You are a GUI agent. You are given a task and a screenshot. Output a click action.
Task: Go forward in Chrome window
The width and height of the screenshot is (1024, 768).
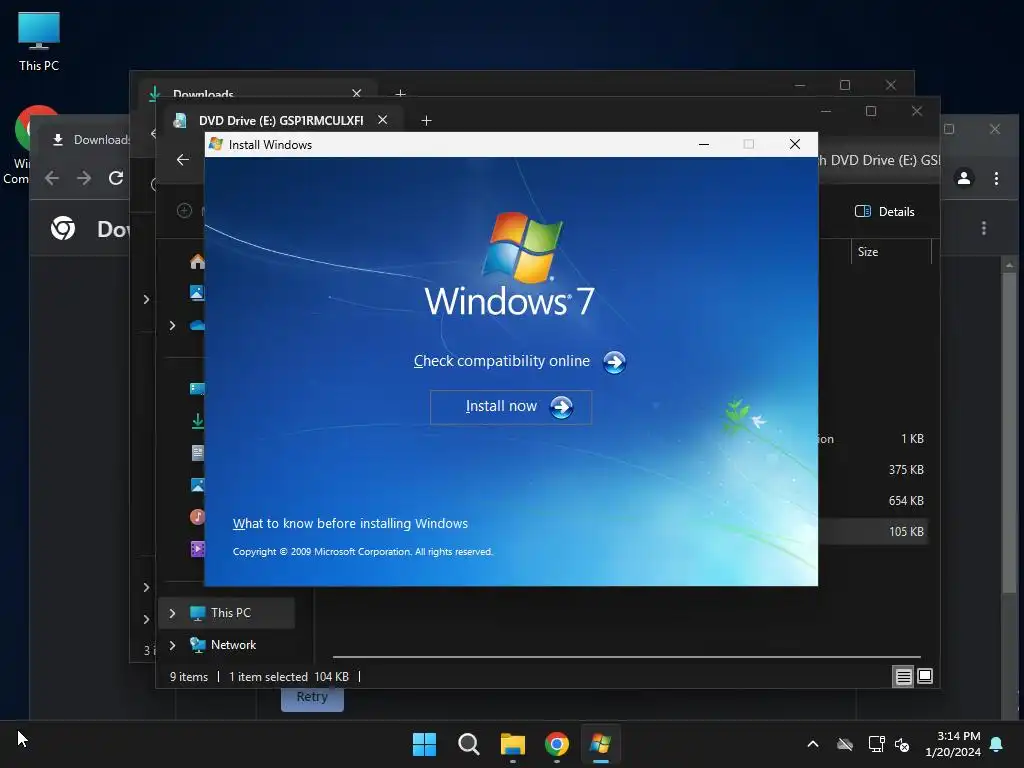pos(84,178)
